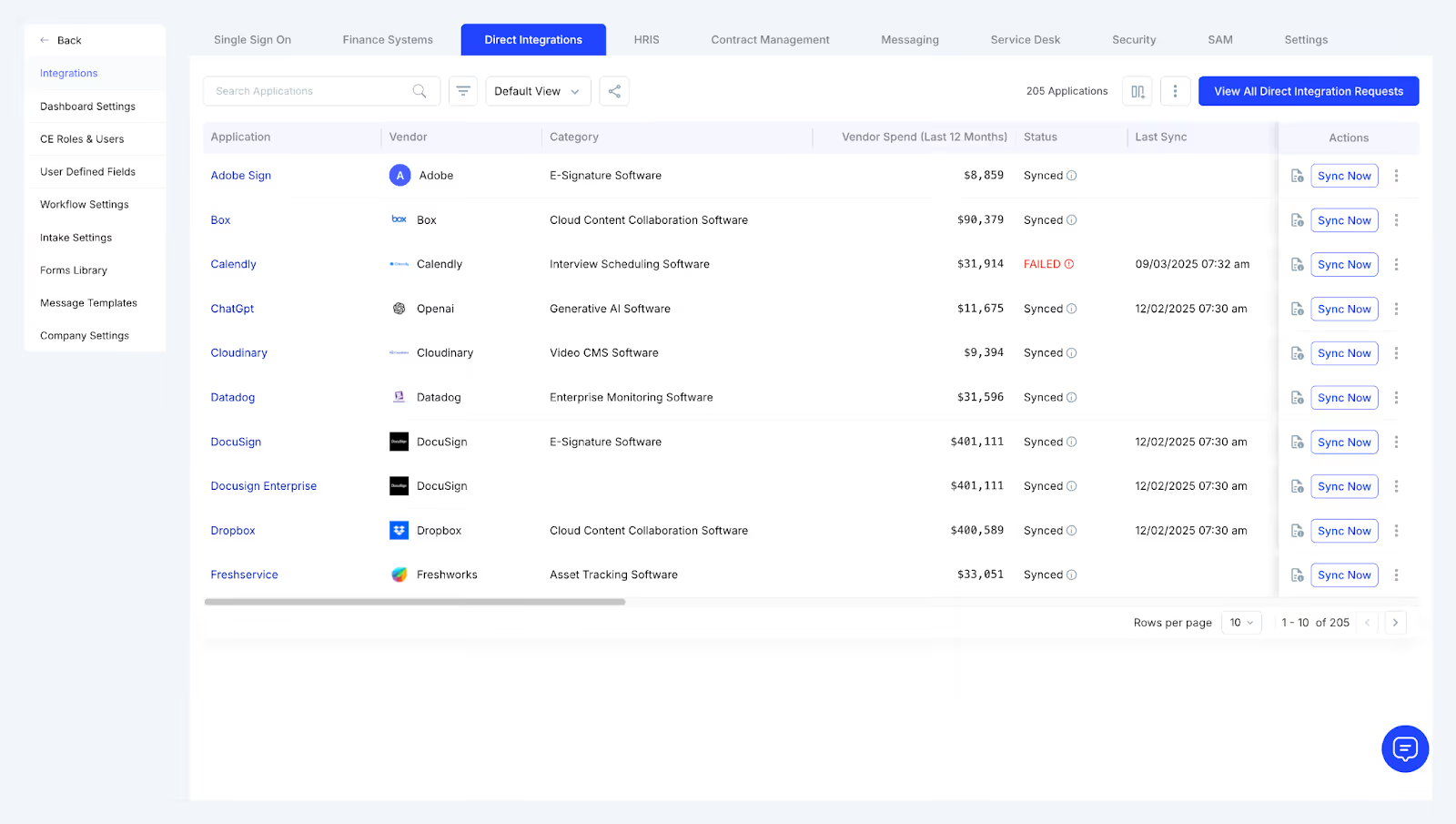This screenshot has height=824, width=1456.
Task: Open the toolbar more options menu
Action: (x=1175, y=91)
